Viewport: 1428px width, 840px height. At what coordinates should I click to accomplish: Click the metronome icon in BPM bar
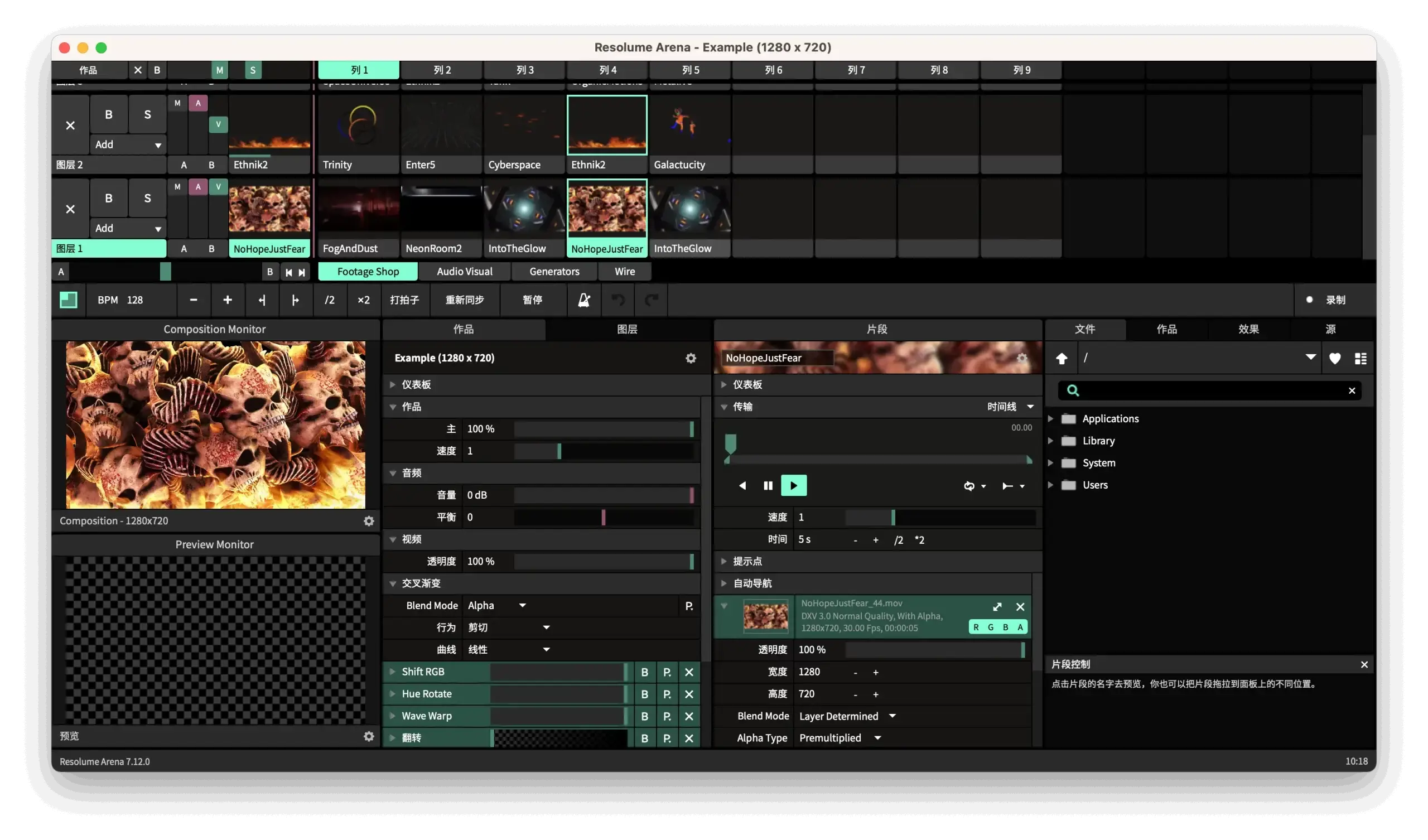(x=583, y=300)
